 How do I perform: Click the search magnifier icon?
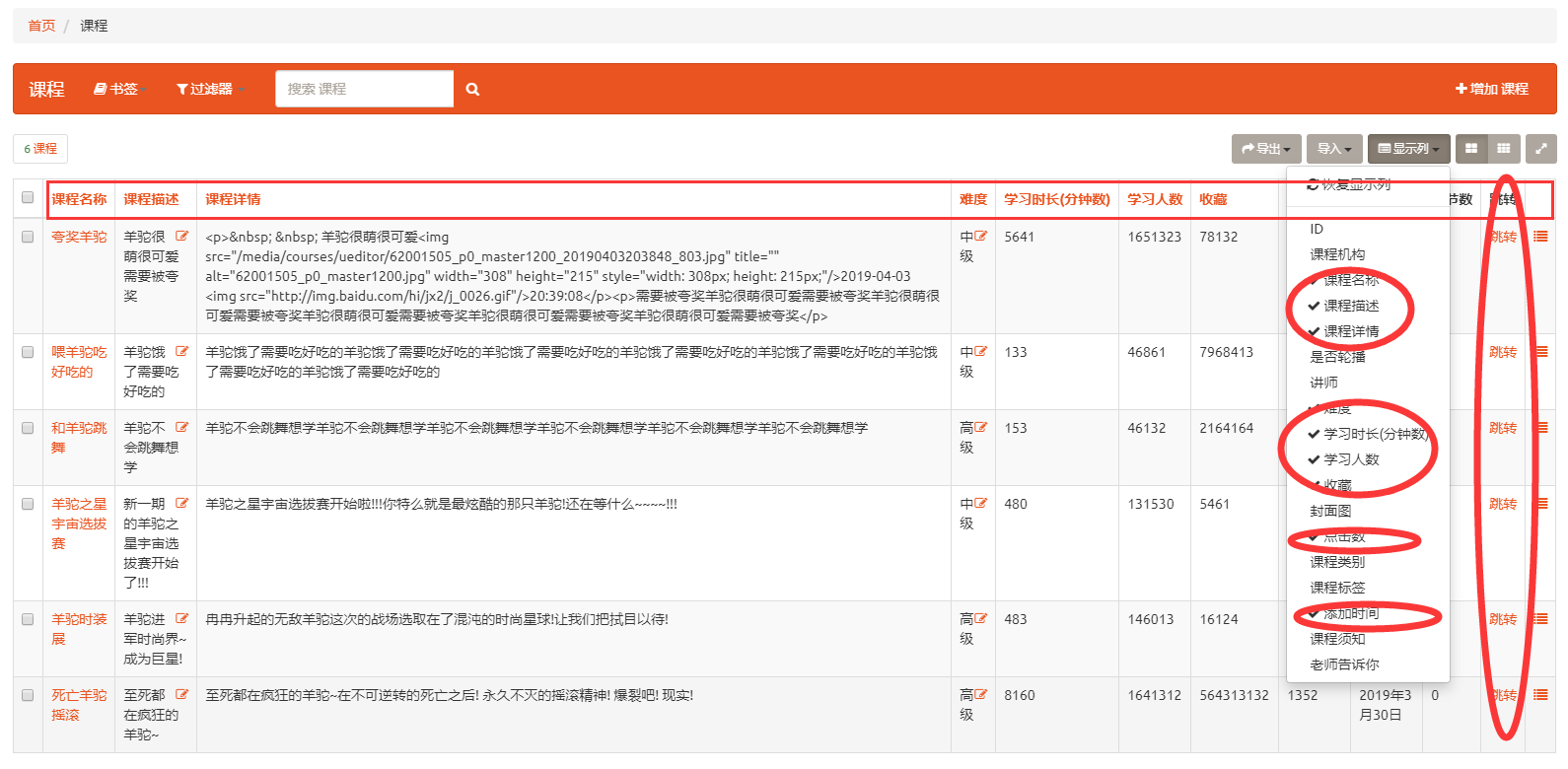472,90
